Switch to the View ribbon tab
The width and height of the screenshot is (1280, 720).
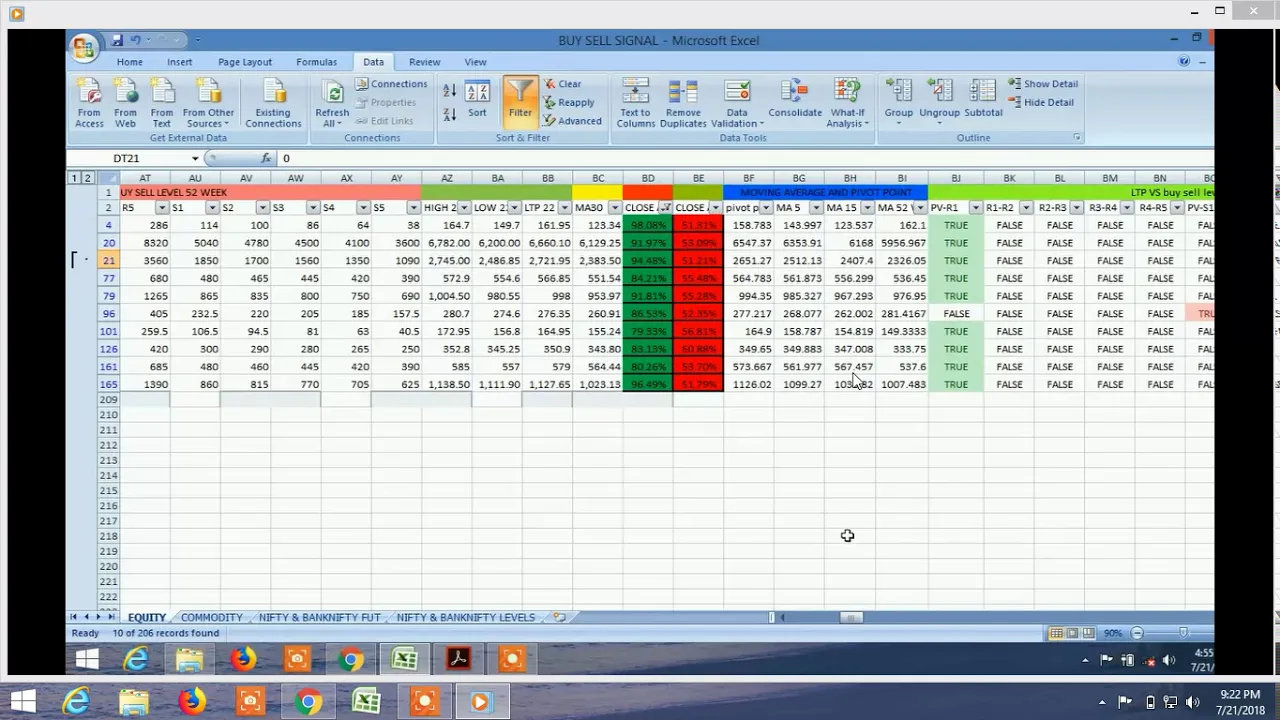click(475, 62)
